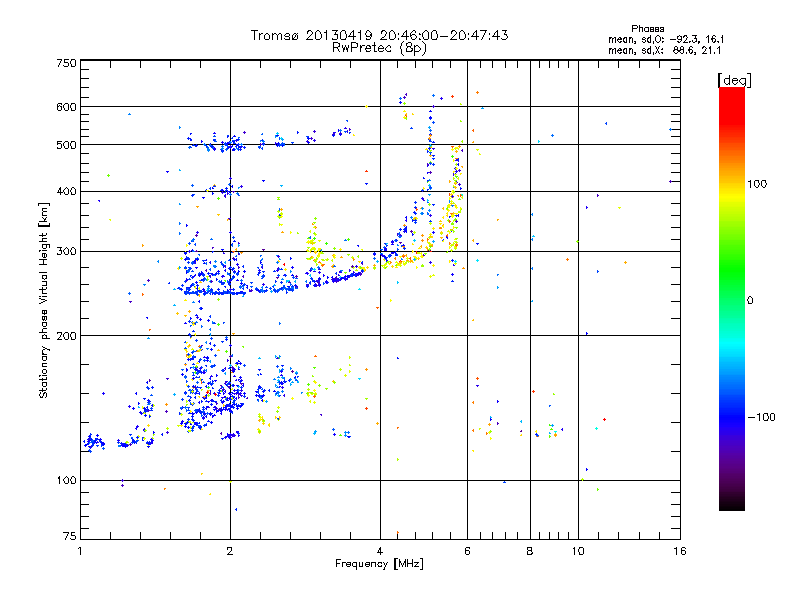Click the x-axis tick label "1"
Image resolution: width=800 pixels, height=600 pixels.
pyautogui.click(x=80, y=551)
